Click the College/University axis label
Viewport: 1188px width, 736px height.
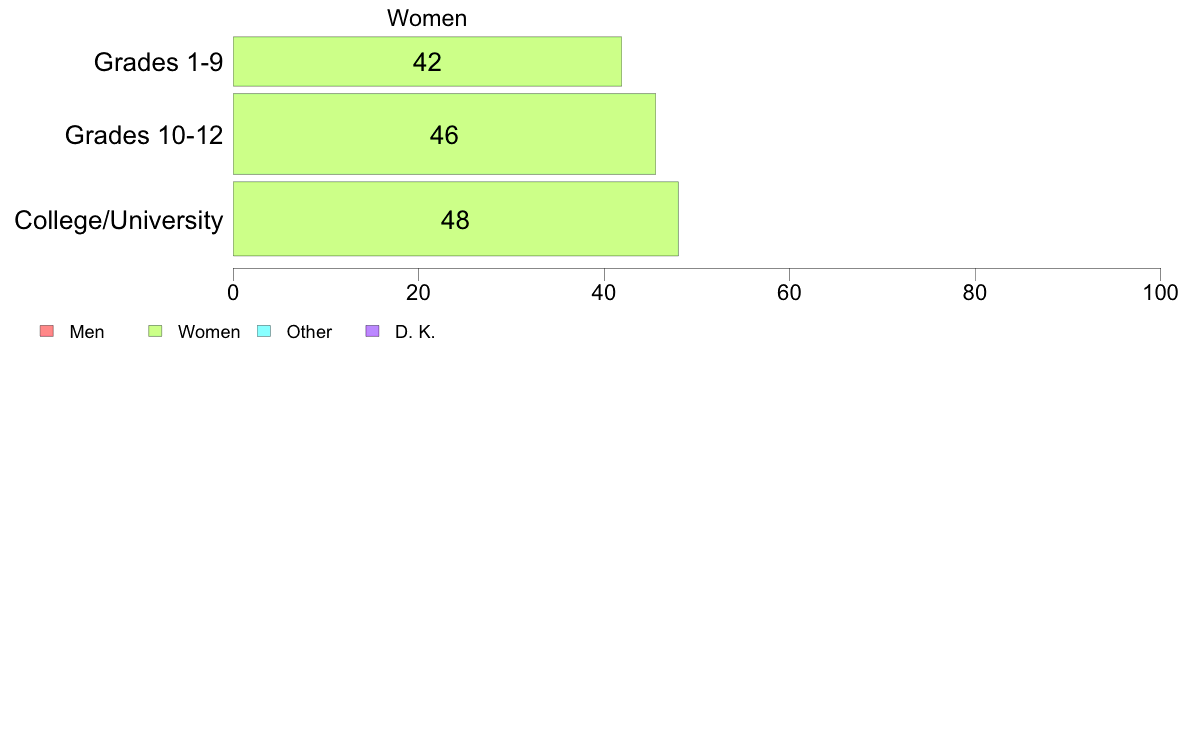[119, 221]
